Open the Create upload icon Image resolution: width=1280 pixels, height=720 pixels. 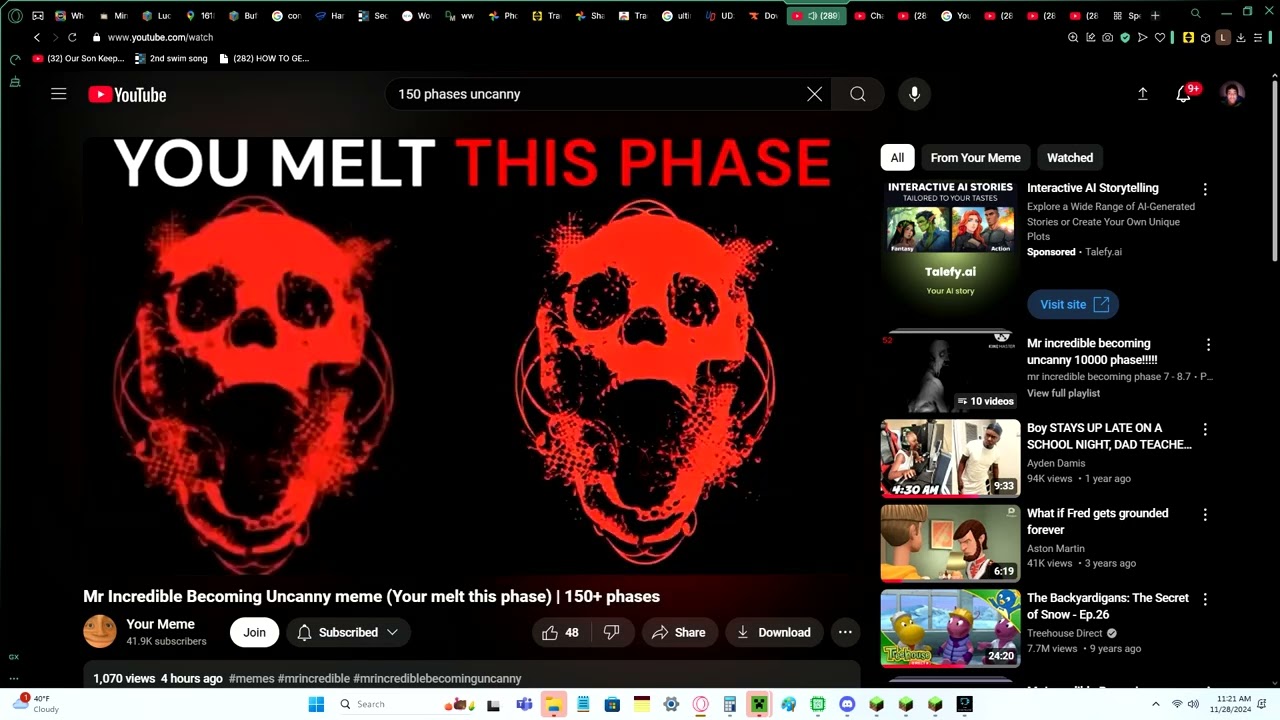pyautogui.click(x=1142, y=94)
